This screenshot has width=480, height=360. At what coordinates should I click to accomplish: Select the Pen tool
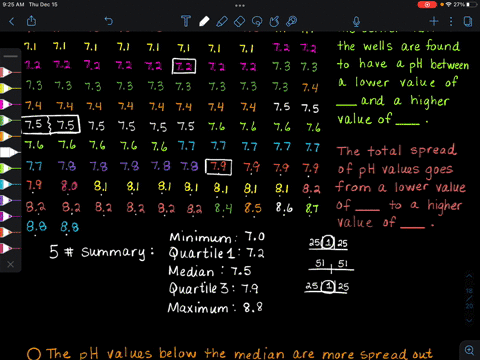(x=204, y=21)
